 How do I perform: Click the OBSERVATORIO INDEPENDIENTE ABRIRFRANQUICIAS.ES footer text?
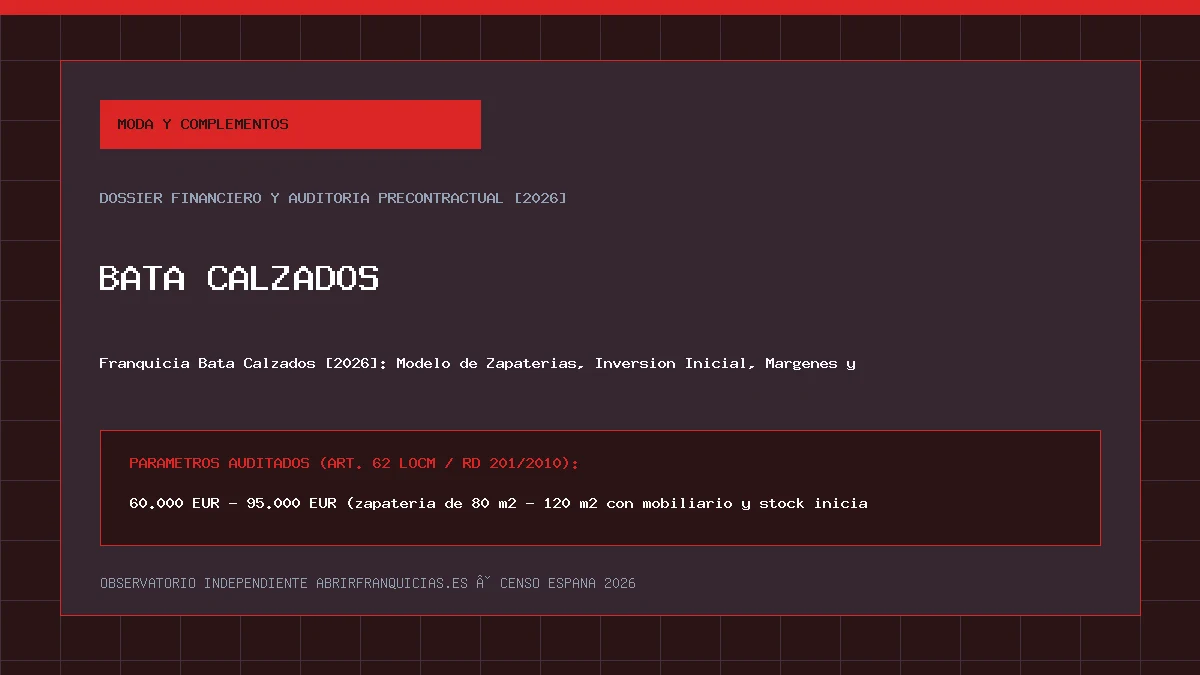click(367, 583)
